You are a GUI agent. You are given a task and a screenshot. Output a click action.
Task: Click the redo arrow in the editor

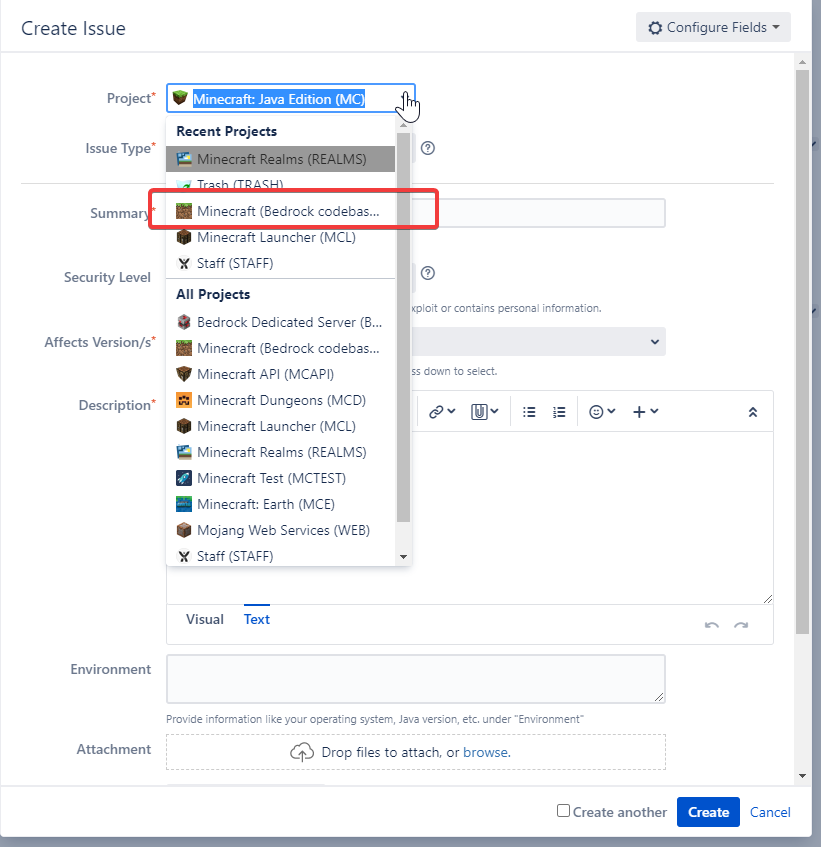tap(741, 626)
